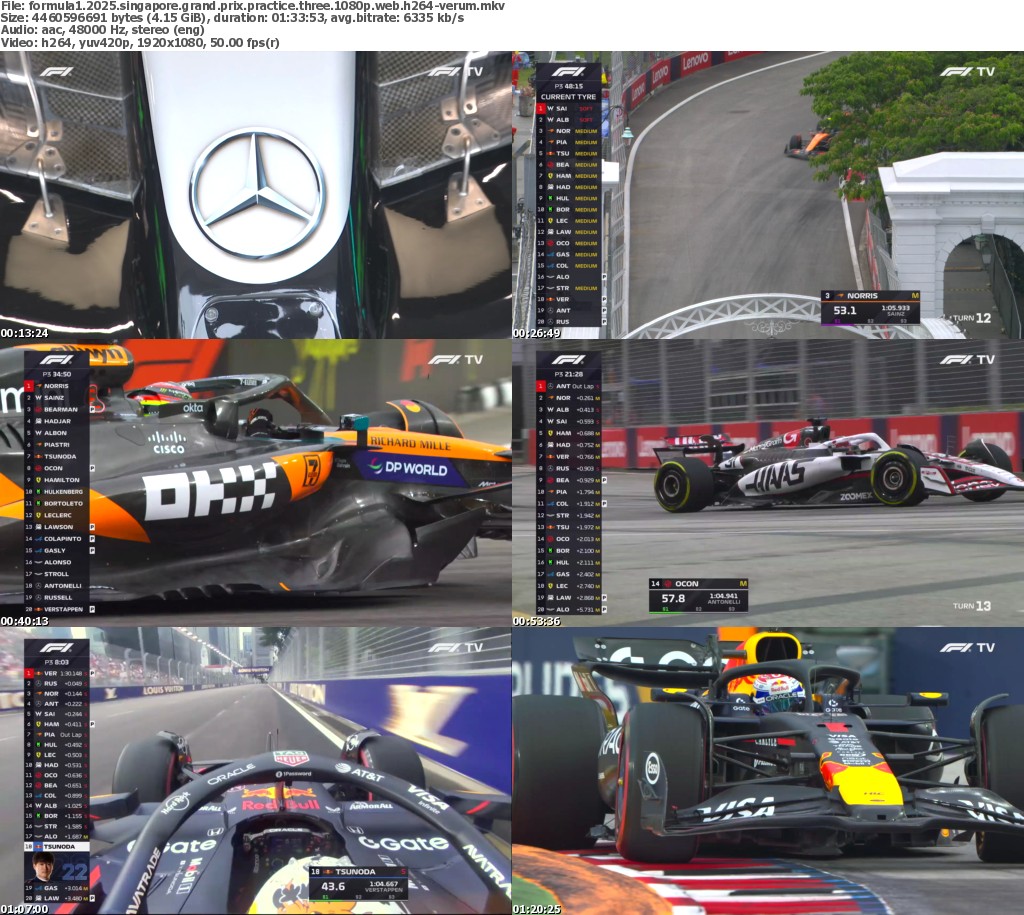Open the frame stamped 01:20:25
The height and width of the screenshot is (915, 1024).
click(768, 770)
